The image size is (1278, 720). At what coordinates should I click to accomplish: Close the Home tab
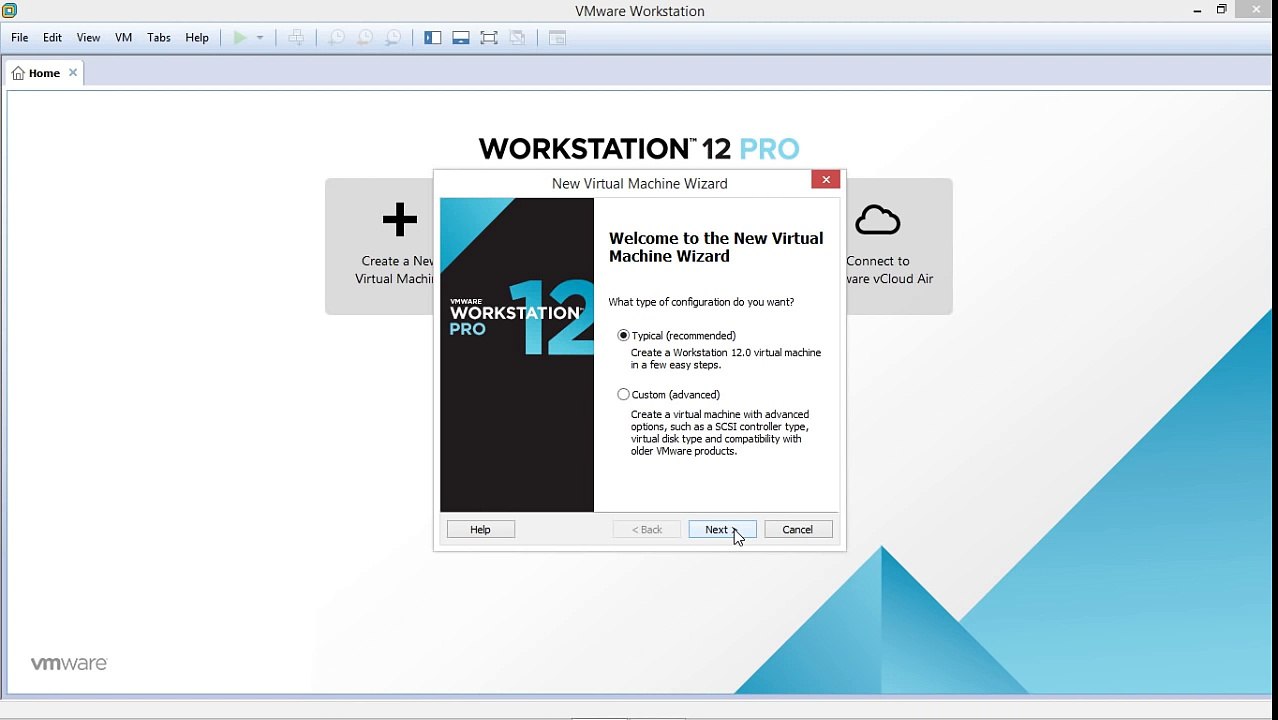[x=72, y=73]
